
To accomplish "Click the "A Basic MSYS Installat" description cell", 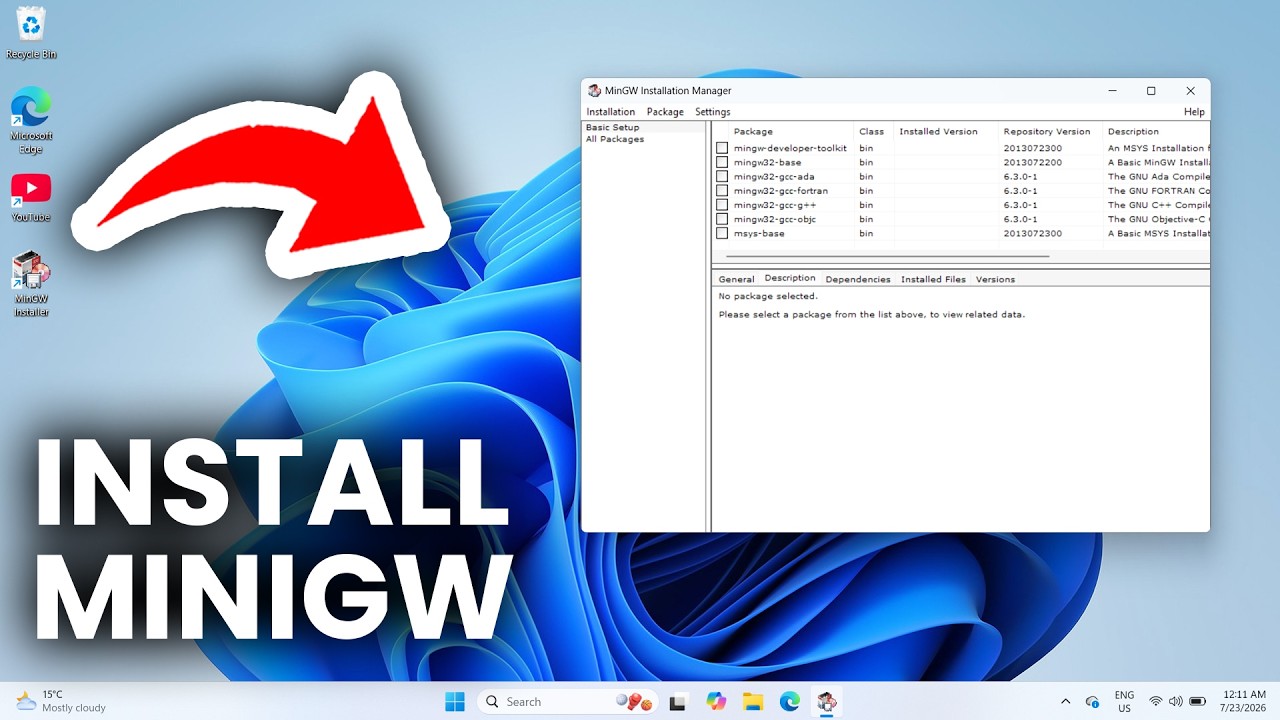I will click(x=1158, y=233).
